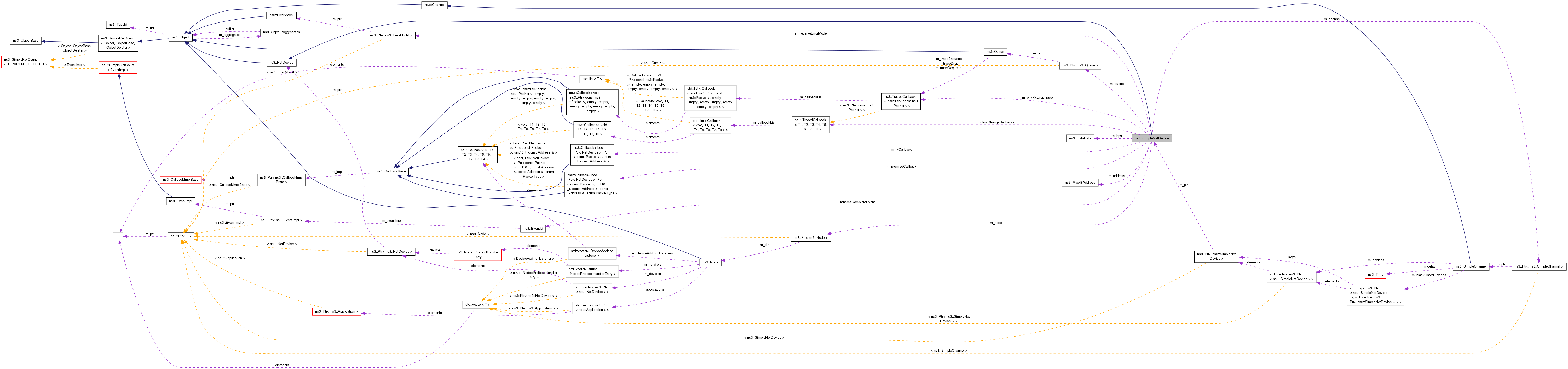The height and width of the screenshot is (369, 1568).
Task: Click the TransmitCompleteEvent edge label
Action: [x=856, y=202]
